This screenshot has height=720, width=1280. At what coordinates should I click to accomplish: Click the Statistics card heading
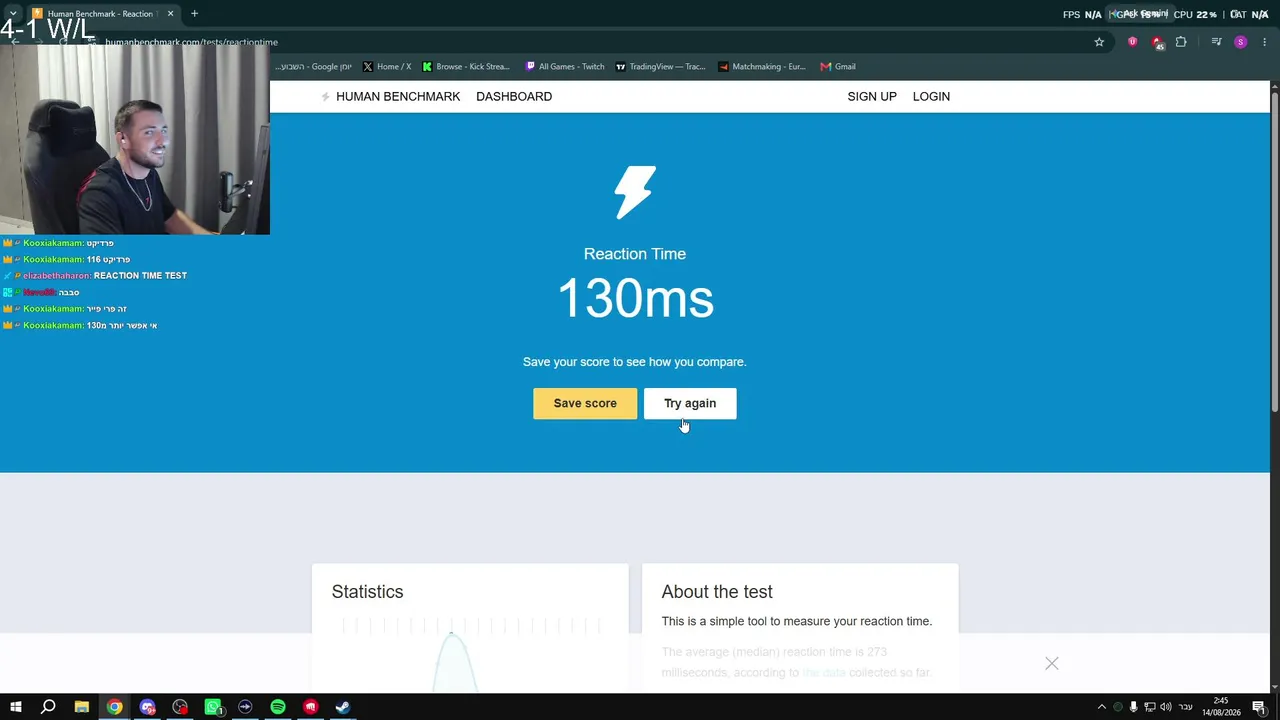(367, 592)
